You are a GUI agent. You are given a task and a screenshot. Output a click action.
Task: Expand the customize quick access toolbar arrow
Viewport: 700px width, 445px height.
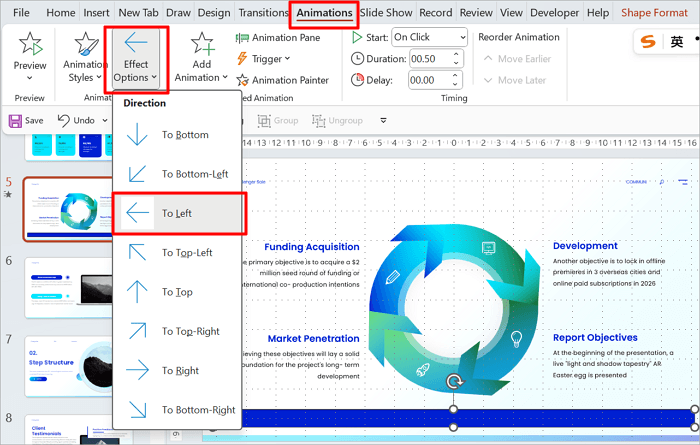point(384,121)
